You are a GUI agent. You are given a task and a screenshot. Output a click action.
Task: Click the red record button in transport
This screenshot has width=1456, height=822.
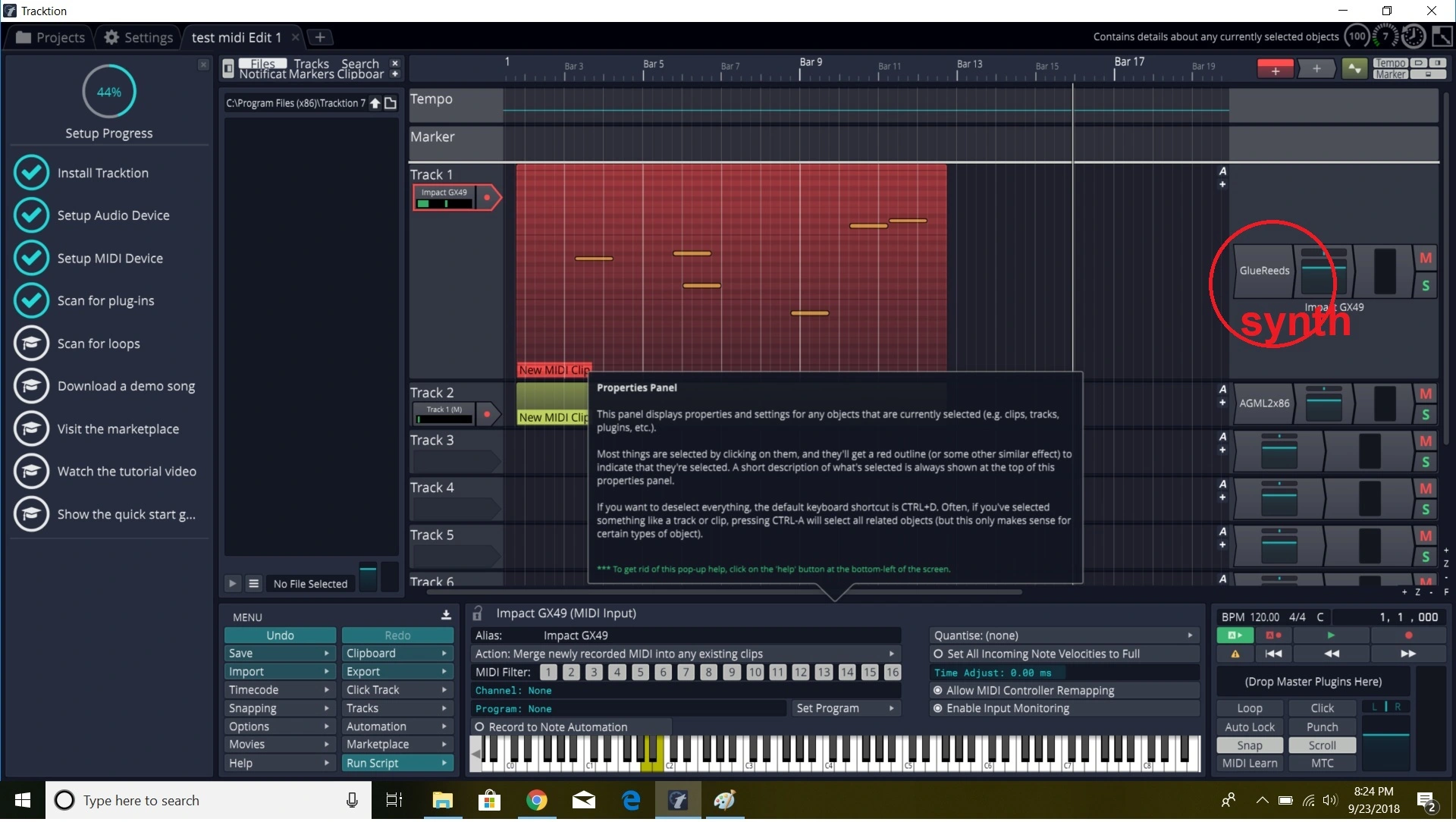(1408, 635)
